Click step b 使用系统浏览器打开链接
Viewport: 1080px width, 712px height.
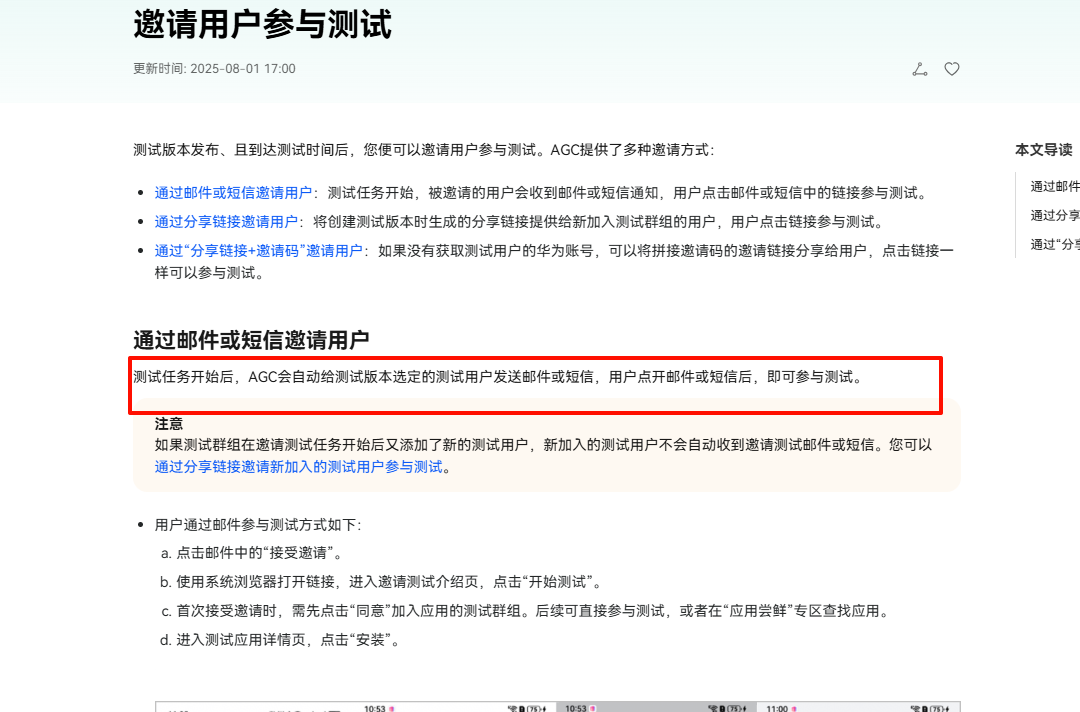pos(381,582)
